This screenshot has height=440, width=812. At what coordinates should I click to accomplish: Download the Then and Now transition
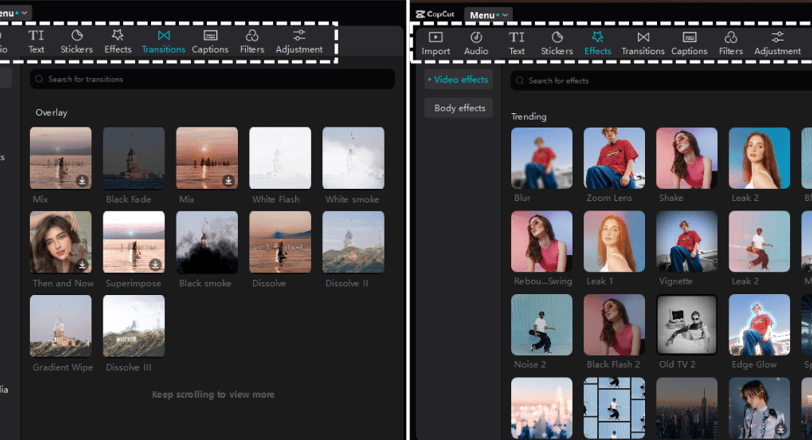coord(82,265)
